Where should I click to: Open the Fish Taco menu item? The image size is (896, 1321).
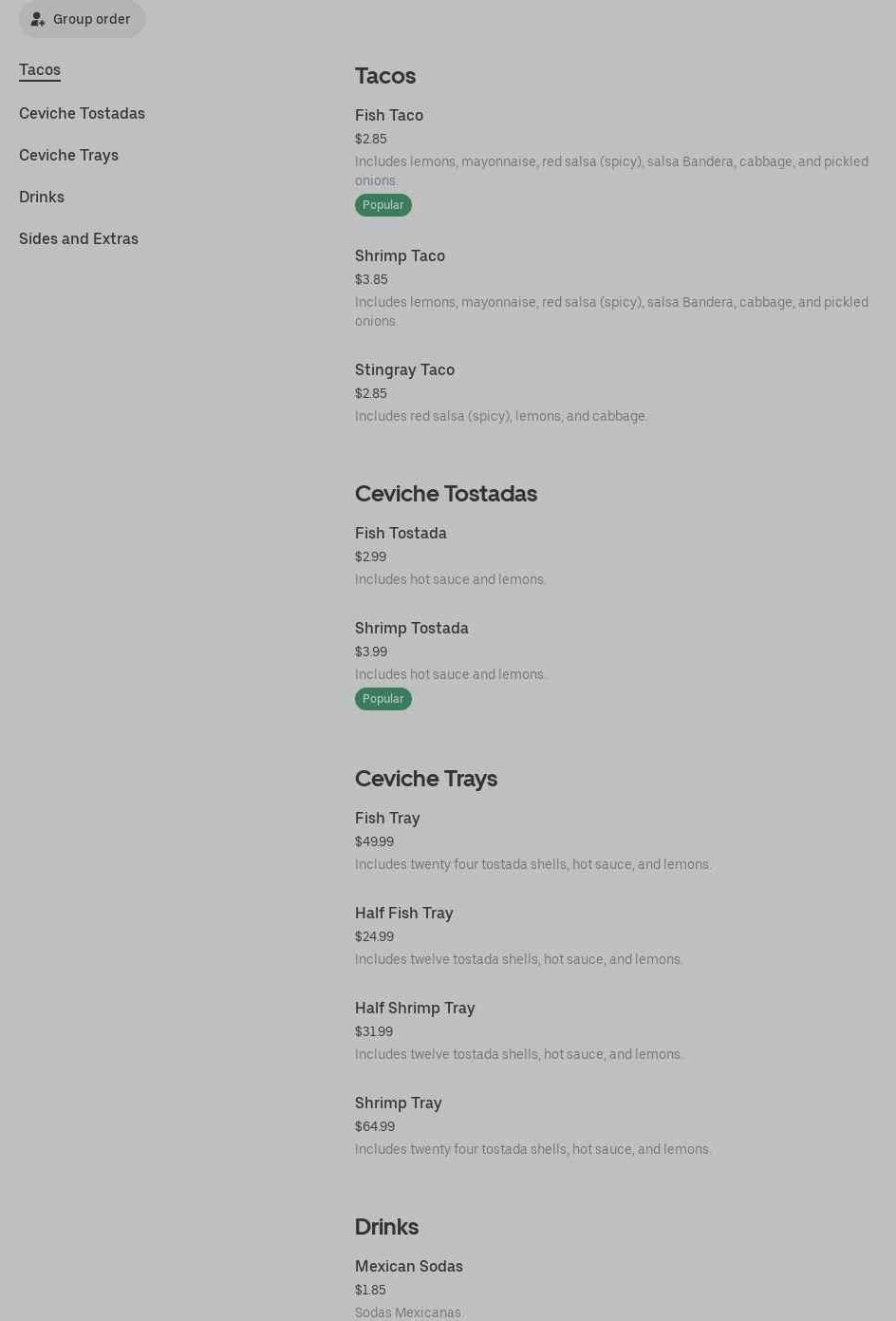click(389, 115)
